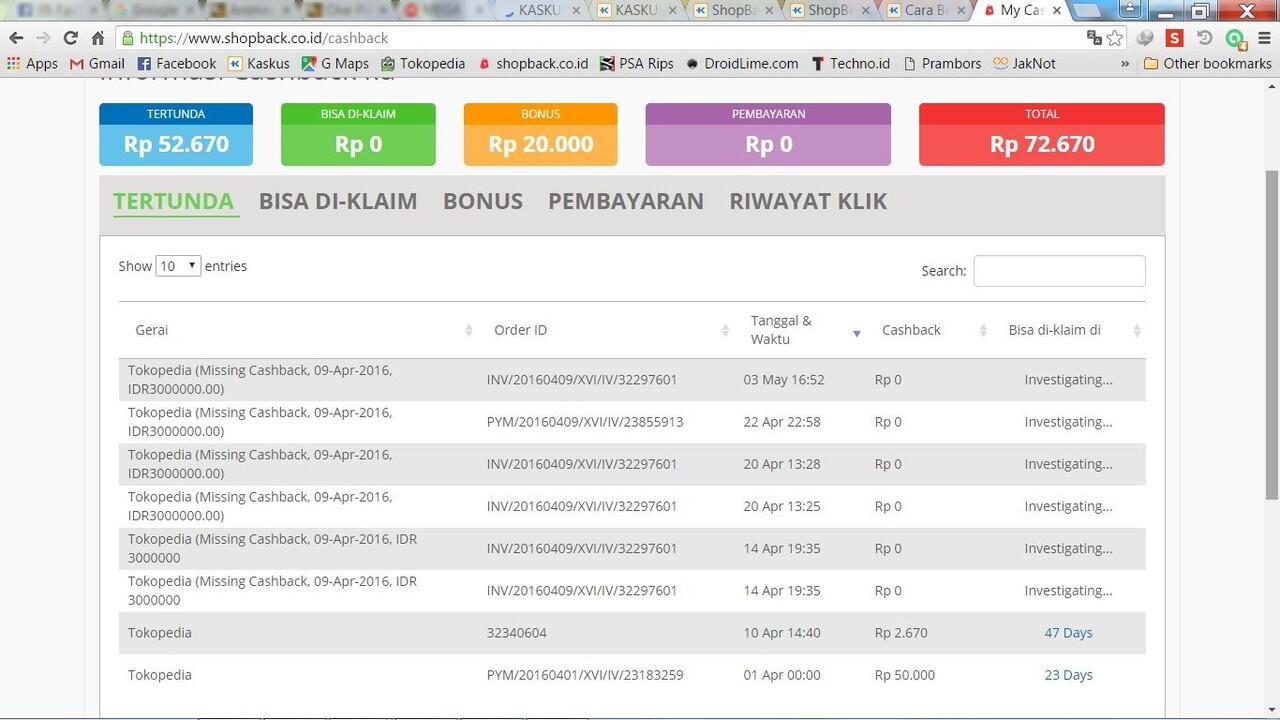Select order ID 32340604
The image size is (1280, 720).
pyautogui.click(x=517, y=633)
